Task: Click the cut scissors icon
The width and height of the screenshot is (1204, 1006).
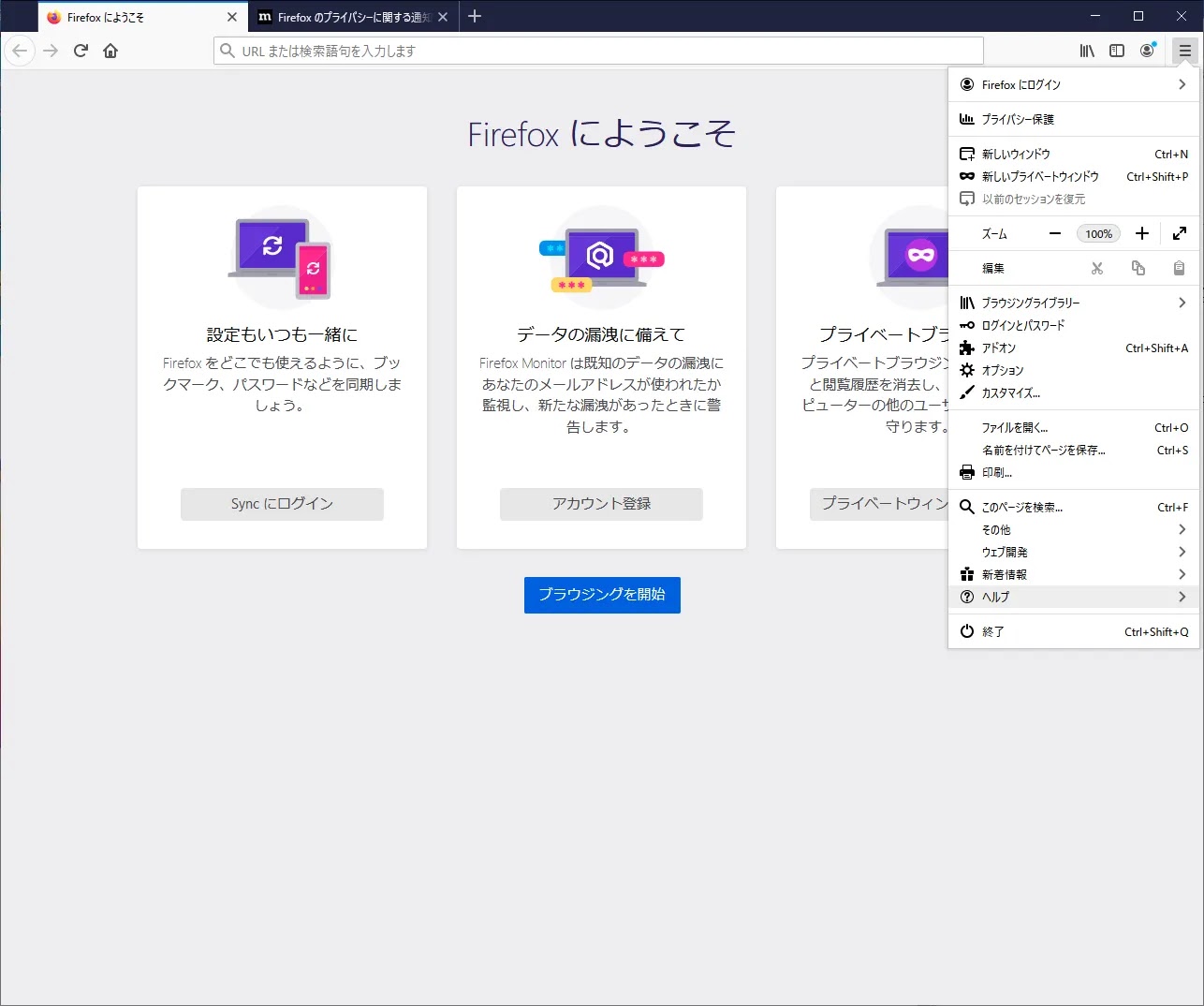Action: (1097, 268)
